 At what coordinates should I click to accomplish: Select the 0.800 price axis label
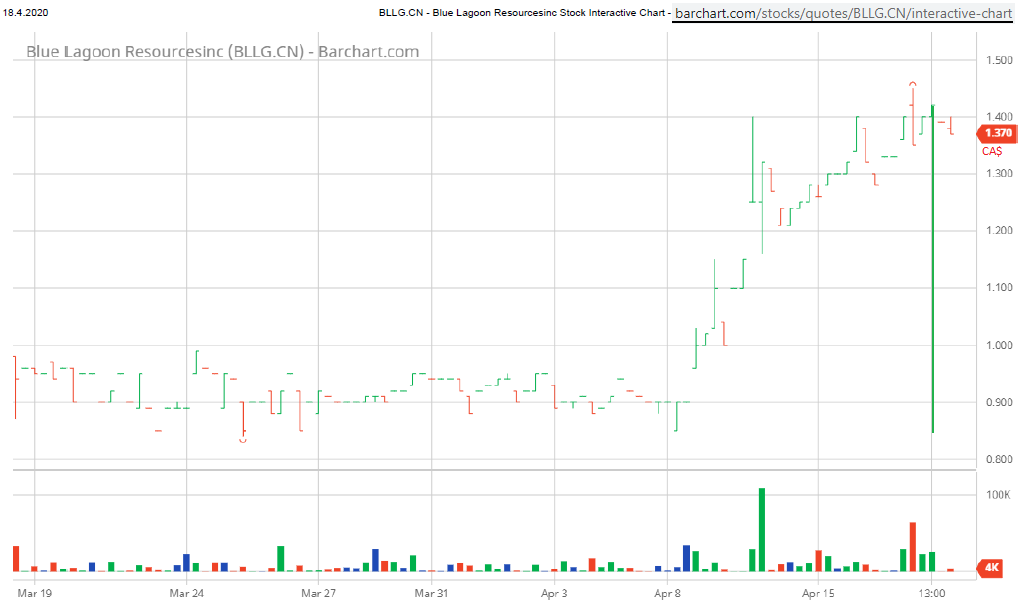tap(998, 459)
